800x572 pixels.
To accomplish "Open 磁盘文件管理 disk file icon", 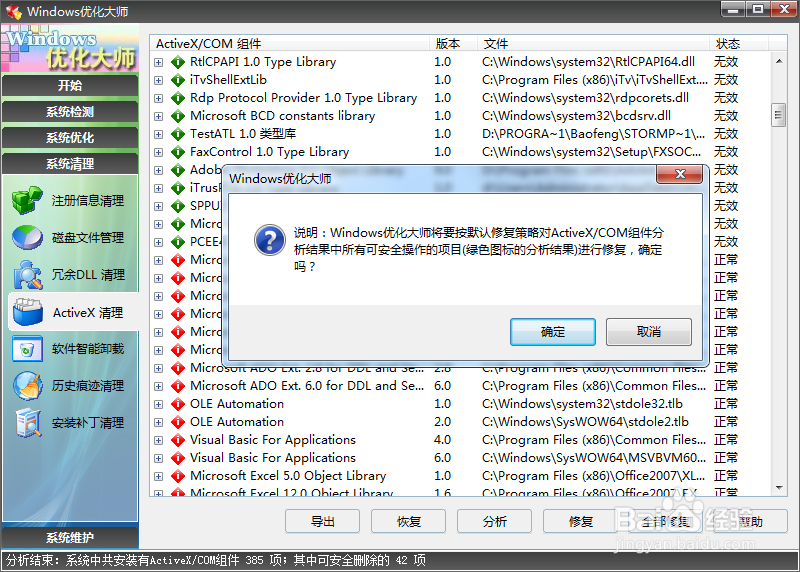I will pos(27,237).
